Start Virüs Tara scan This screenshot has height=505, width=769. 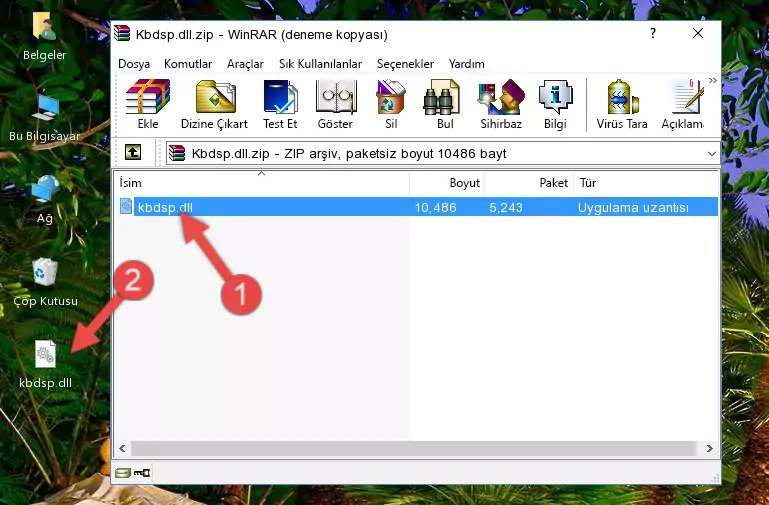(622, 104)
